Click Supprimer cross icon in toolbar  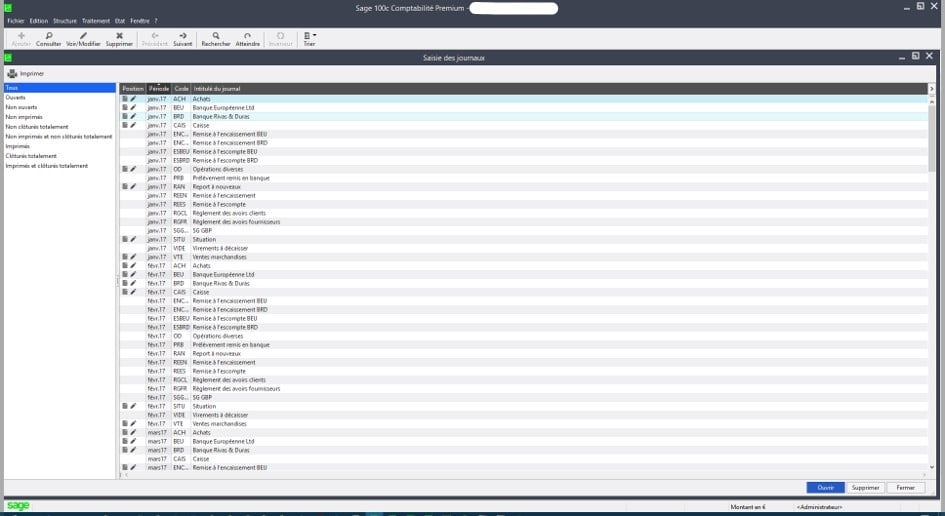pos(119,36)
